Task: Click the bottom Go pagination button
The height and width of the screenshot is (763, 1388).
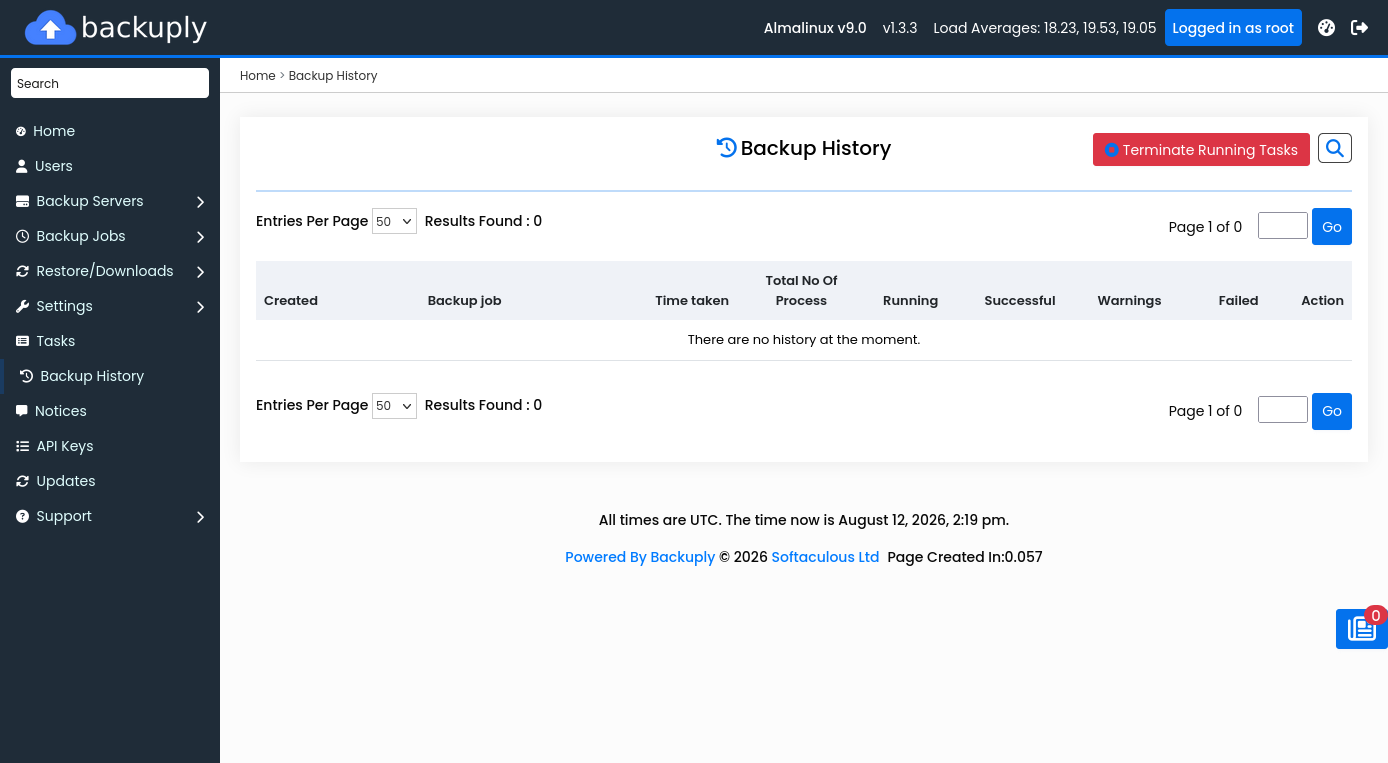Action: click(x=1332, y=411)
